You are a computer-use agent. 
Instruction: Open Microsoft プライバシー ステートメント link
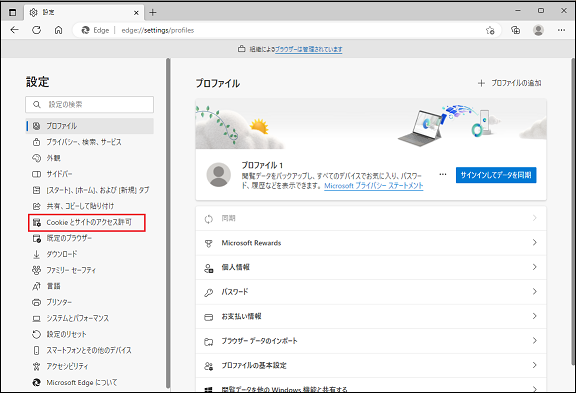tap(374, 186)
